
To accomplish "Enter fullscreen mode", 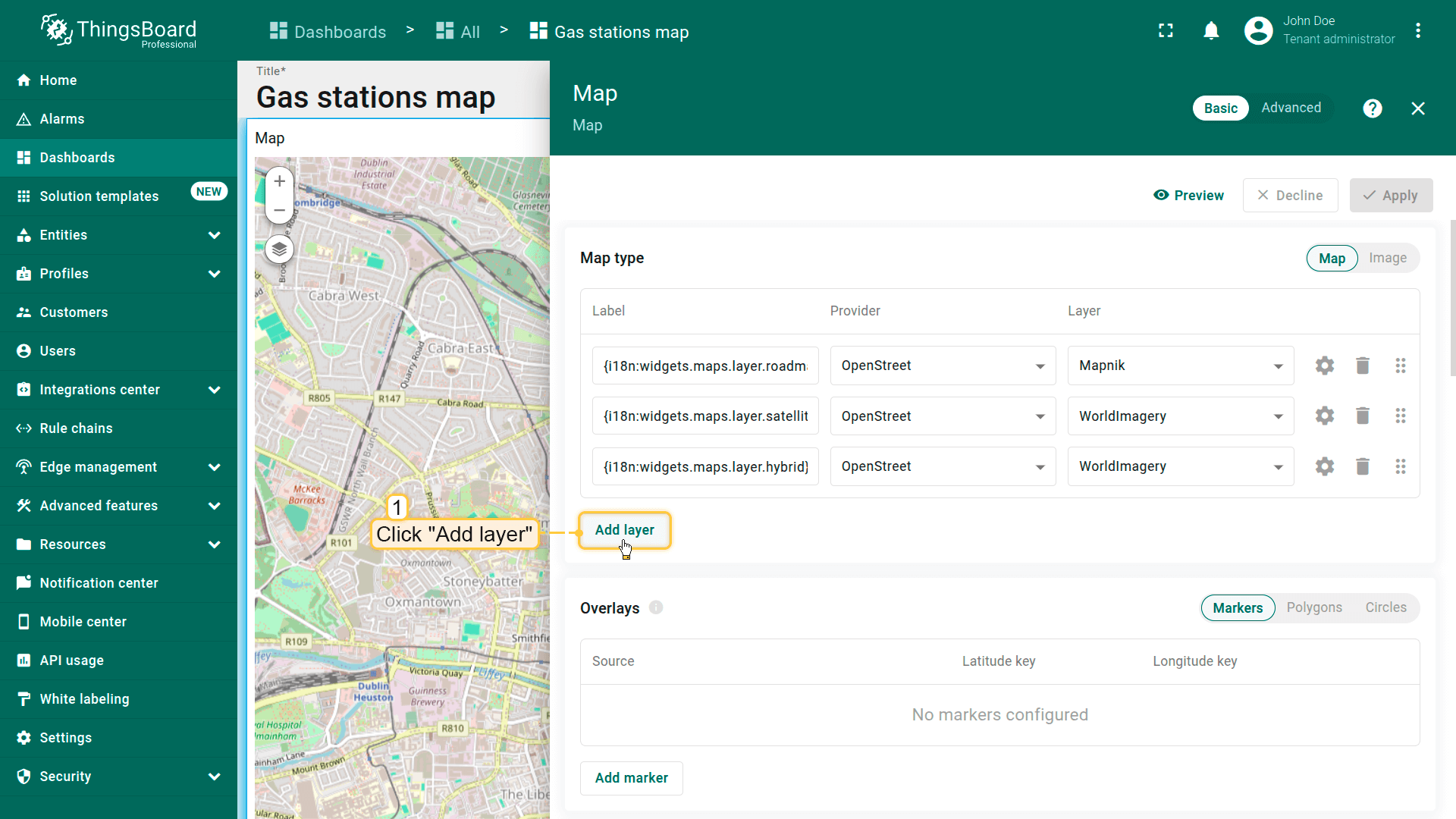I will (x=1166, y=31).
